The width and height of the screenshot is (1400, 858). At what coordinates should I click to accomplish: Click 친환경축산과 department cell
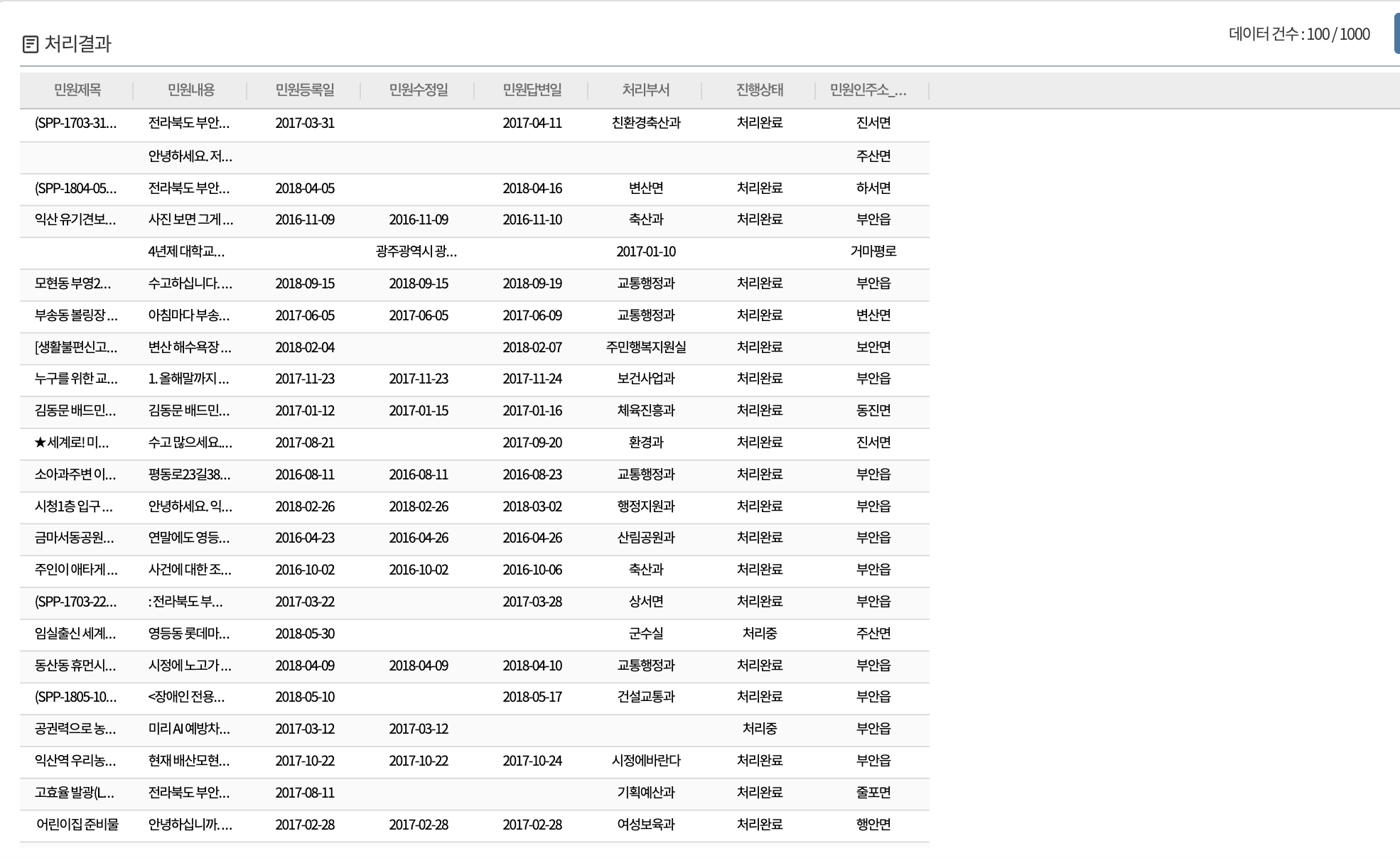coord(645,124)
